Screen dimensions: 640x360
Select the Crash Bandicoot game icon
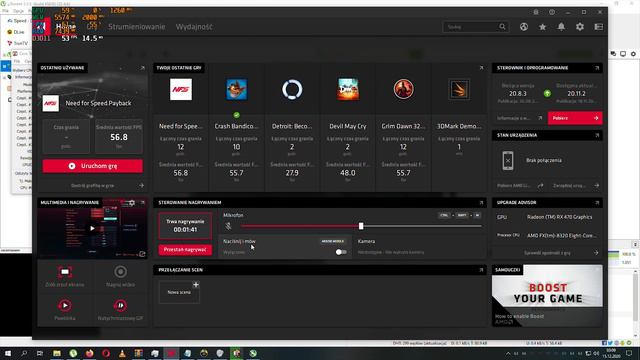(x=236, y=89)
